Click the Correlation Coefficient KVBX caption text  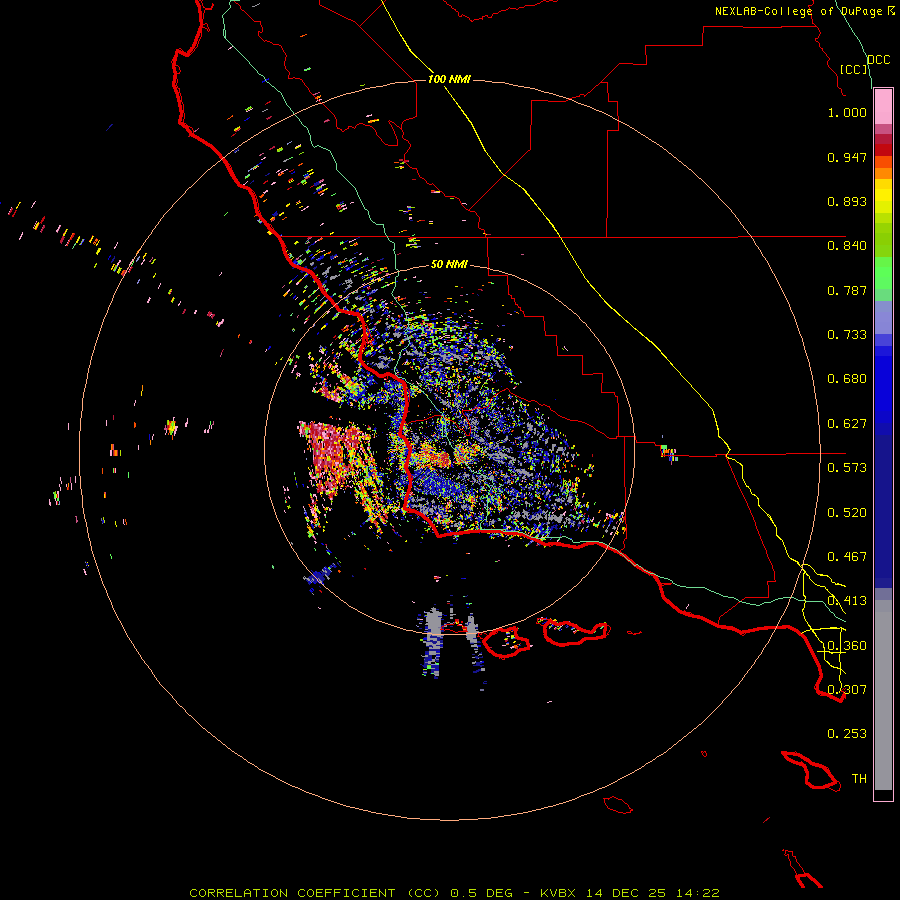click(454, 893)
